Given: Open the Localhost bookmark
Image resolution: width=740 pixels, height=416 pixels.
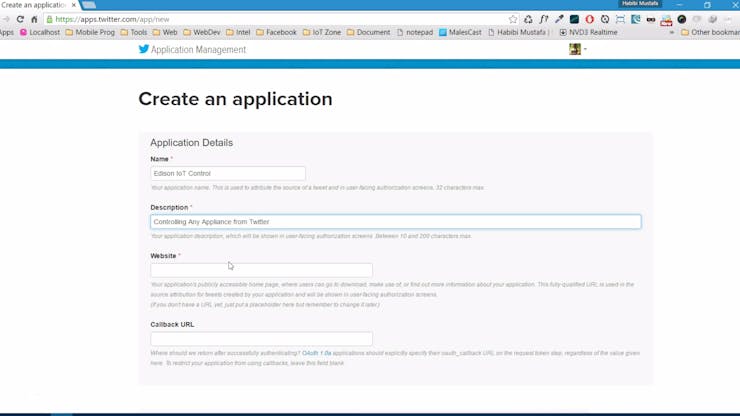Looking at the screenshot, I should tap(40, 32).
